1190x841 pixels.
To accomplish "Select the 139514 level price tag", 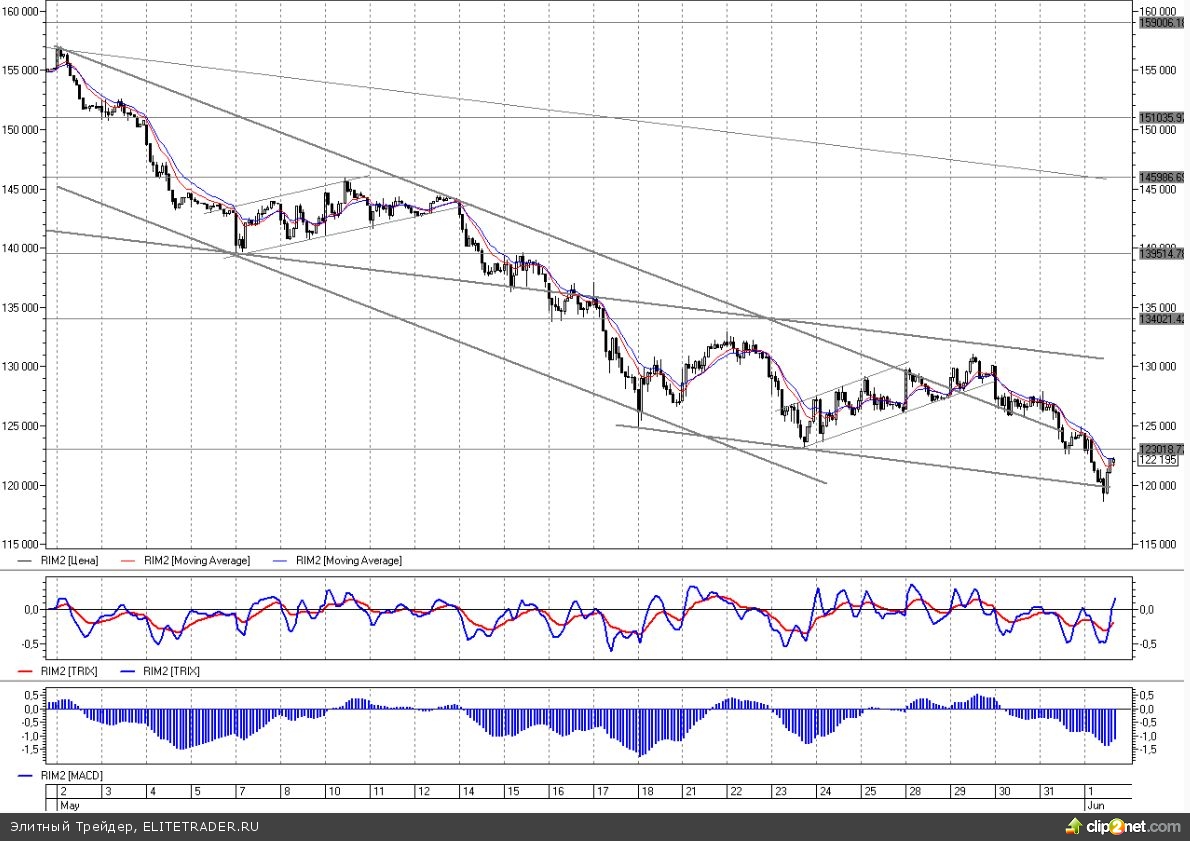I will [1161, 254].
